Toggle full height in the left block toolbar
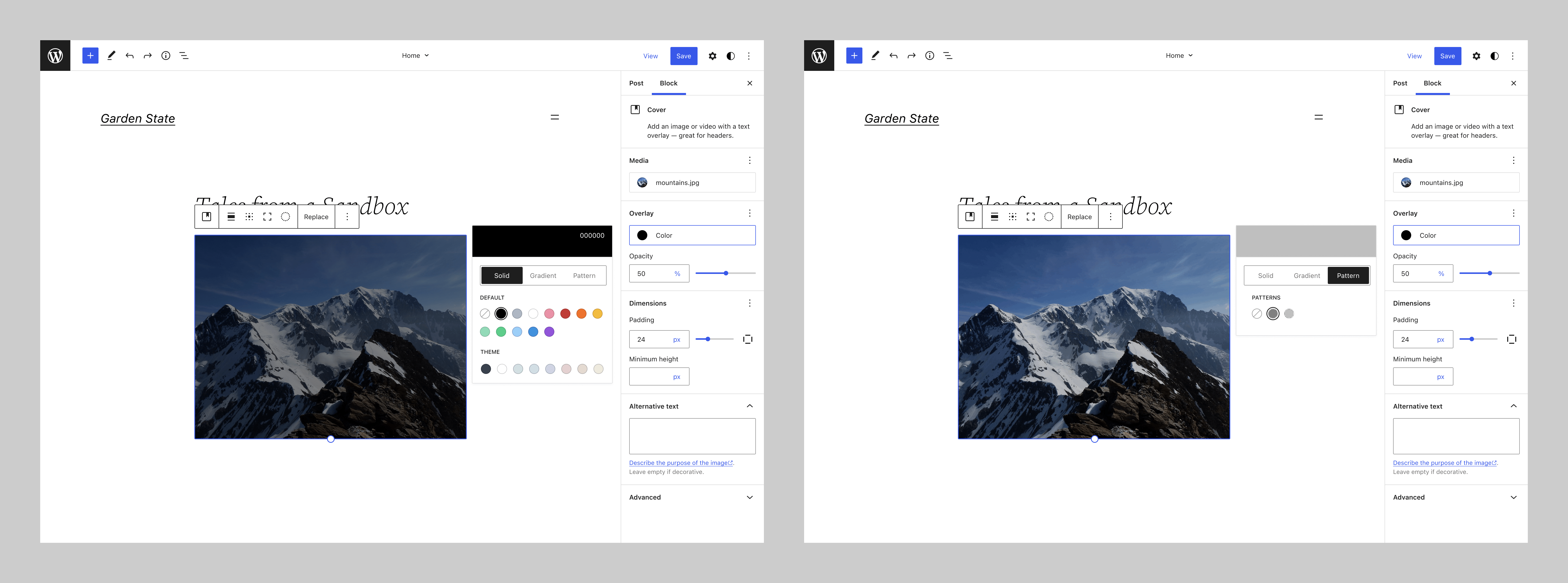This screenshot has height=583, width=1568. [267, 217]
